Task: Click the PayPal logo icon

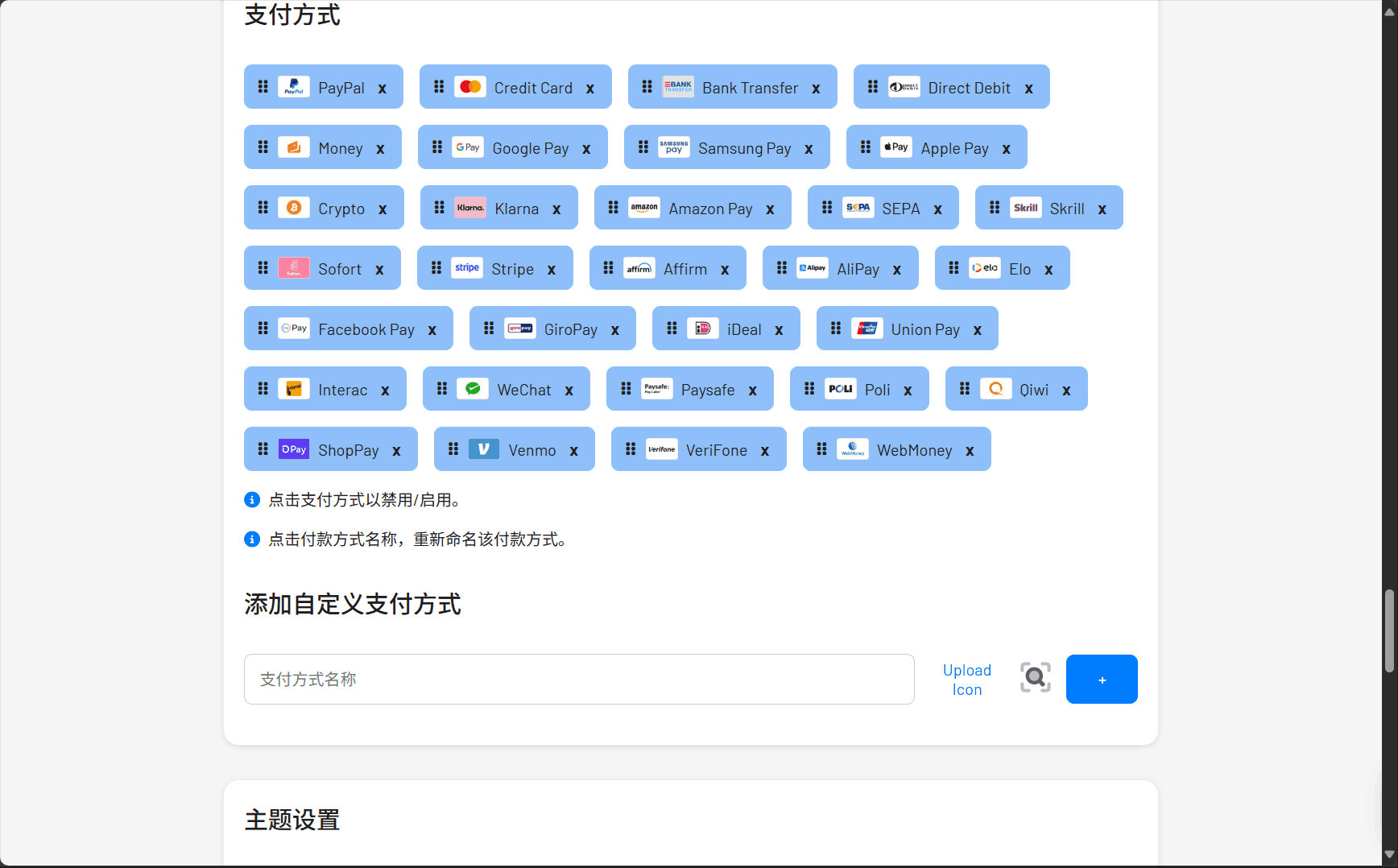Action: point(293,87)
